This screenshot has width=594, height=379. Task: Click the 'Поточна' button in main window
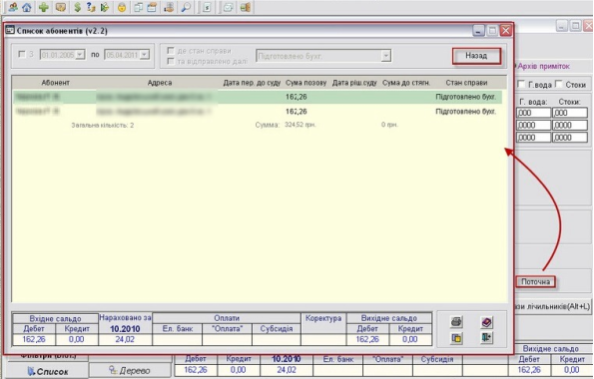click(x=535, y=282)
